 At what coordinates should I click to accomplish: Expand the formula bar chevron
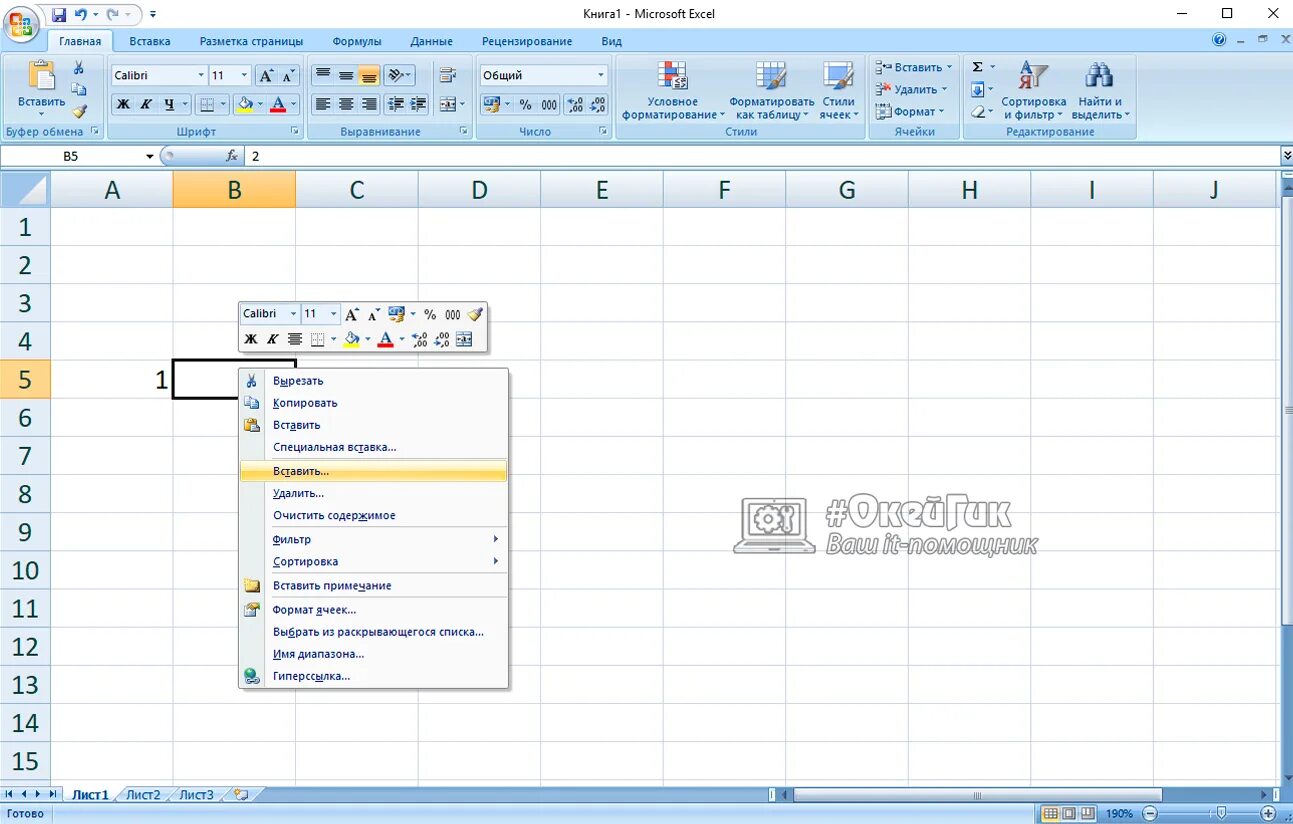[x=1286, y=156]
